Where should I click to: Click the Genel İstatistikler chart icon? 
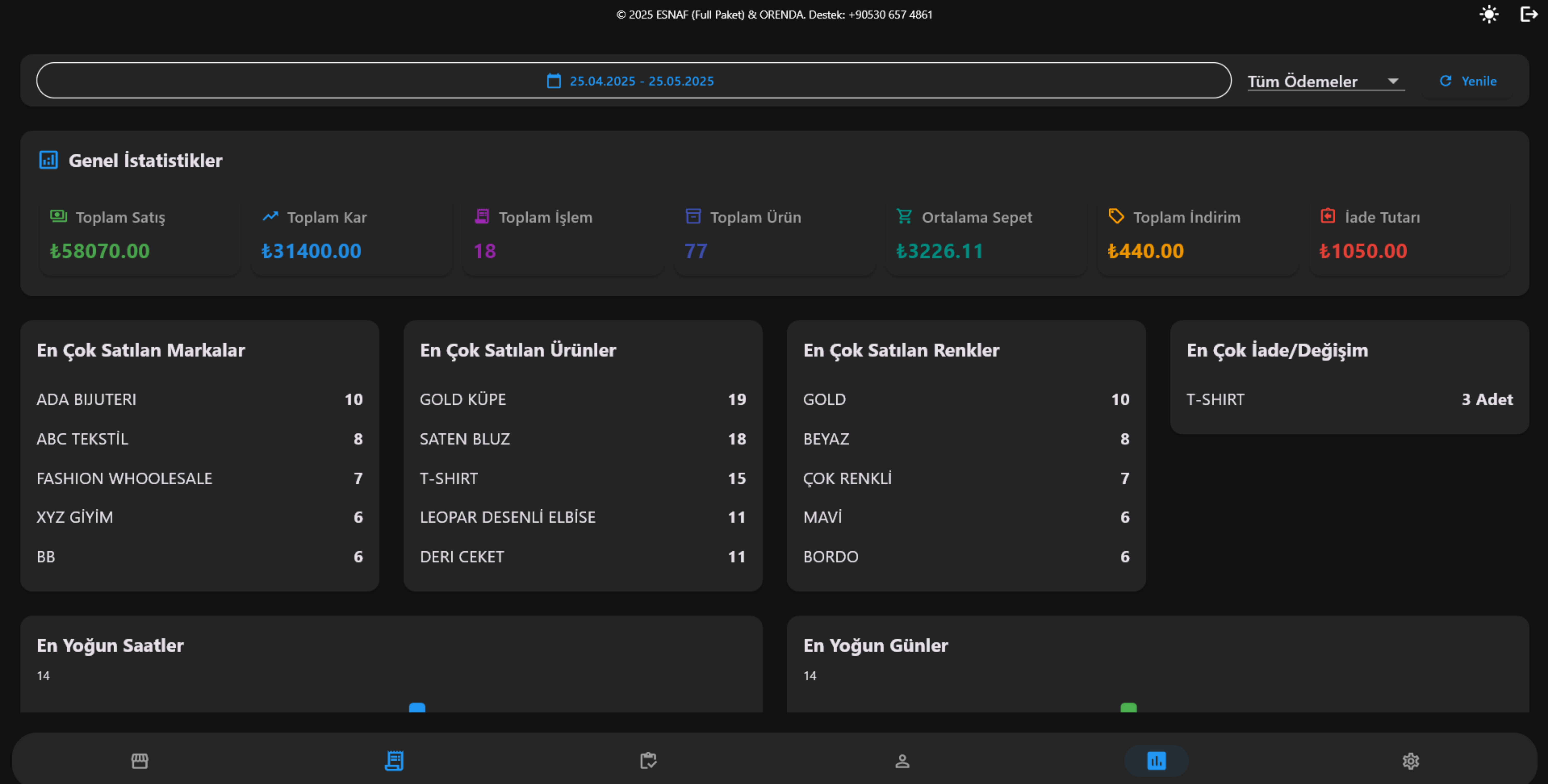pyautogui.click(x=49, y=160)
